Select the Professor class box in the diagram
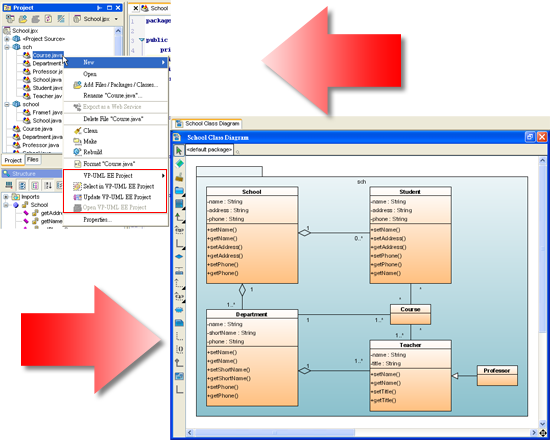 click(x=497, y=375)
